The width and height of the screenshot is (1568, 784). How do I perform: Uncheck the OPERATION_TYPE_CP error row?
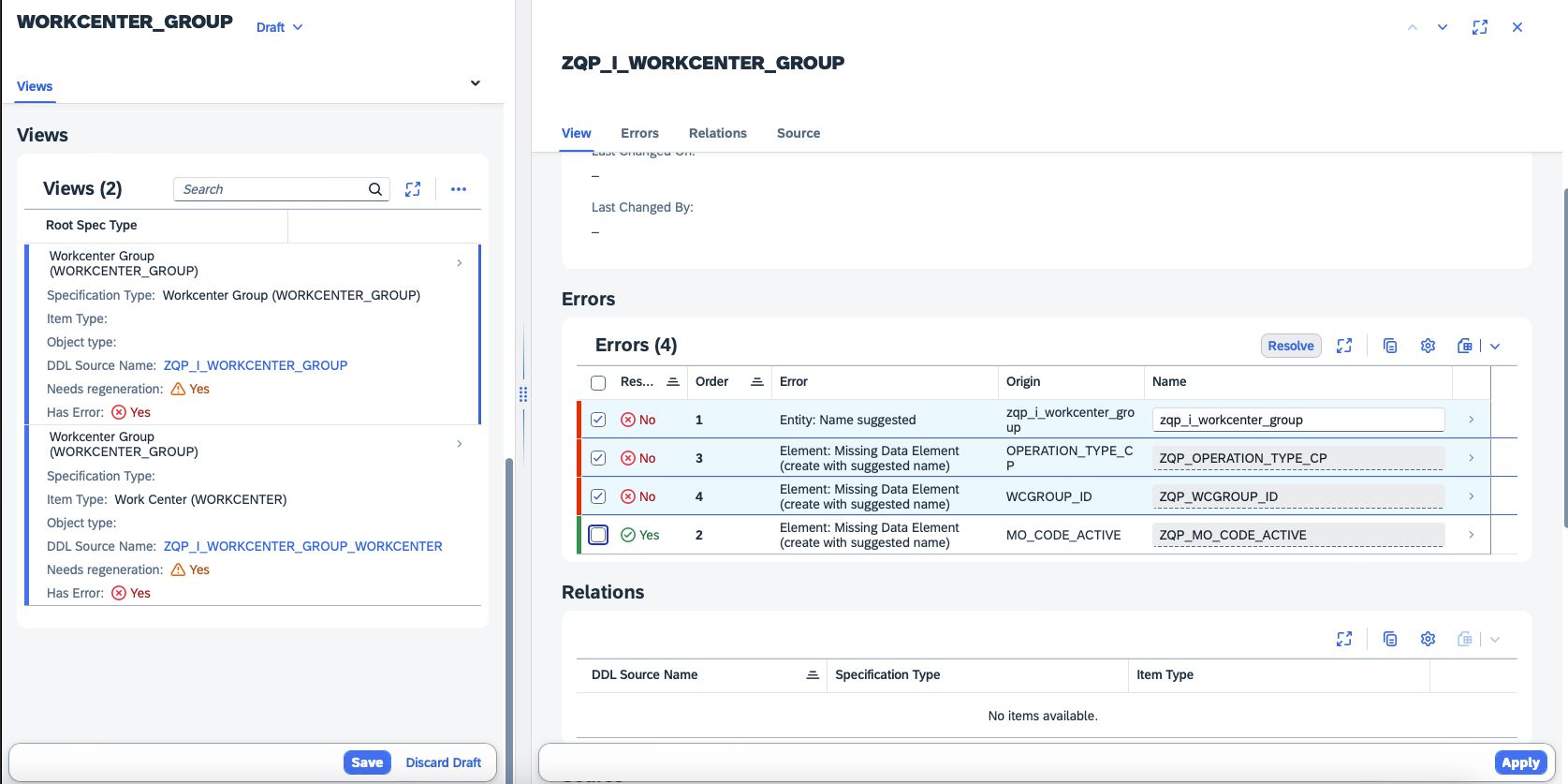pos(598,458)
